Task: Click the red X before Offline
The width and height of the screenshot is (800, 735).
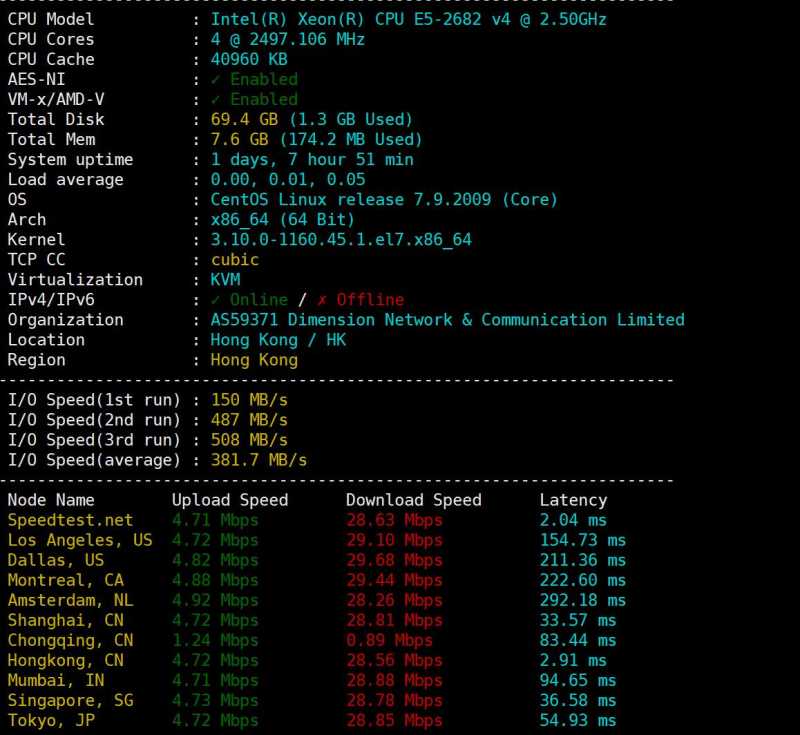Action: click(321, 299)
